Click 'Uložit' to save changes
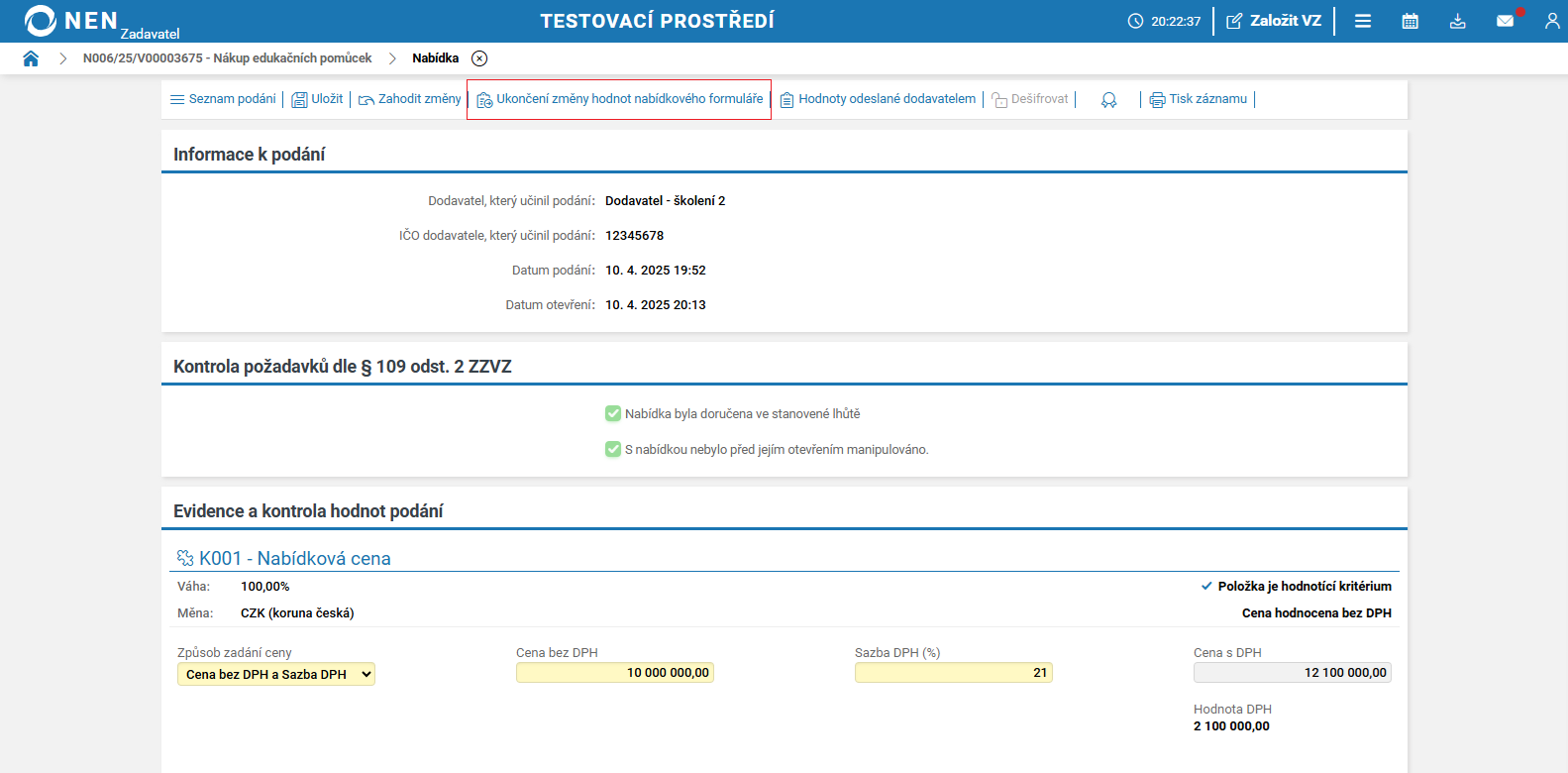The width and height of the screenshot is (1568, 773). (x=317, y=99)
